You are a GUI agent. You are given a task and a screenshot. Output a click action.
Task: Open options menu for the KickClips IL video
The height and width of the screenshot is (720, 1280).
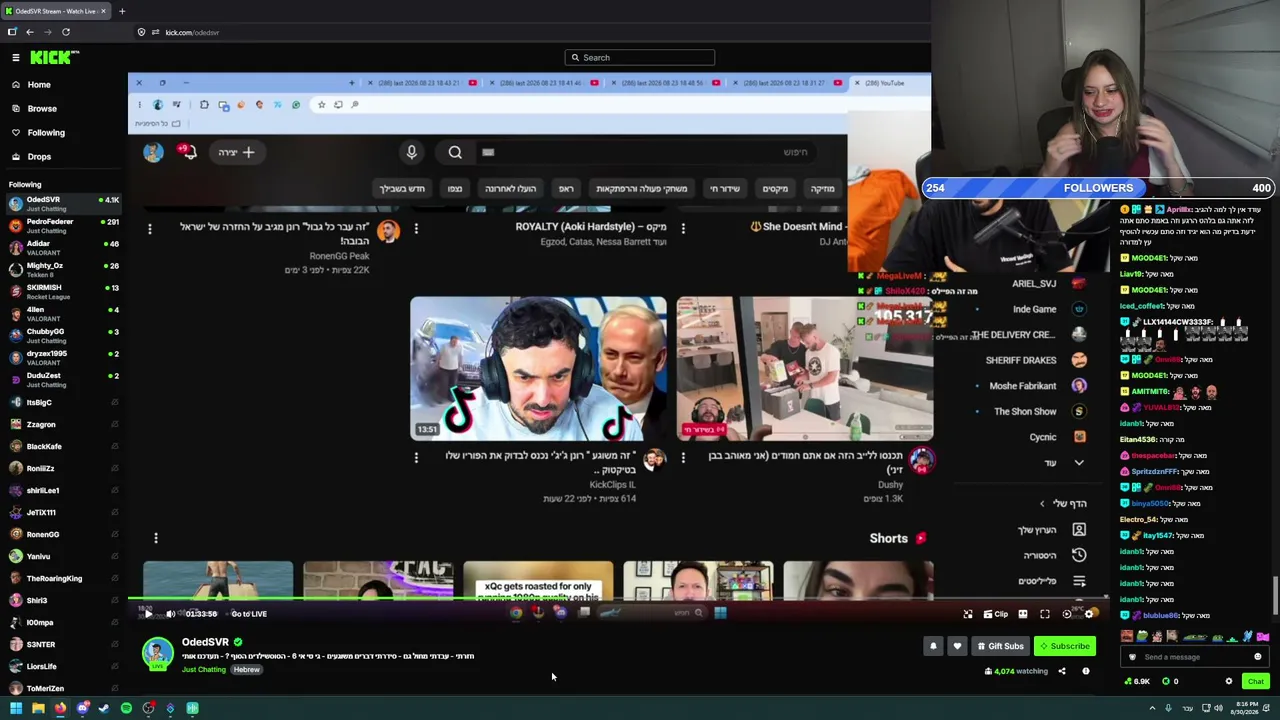[x=416, y=457]
